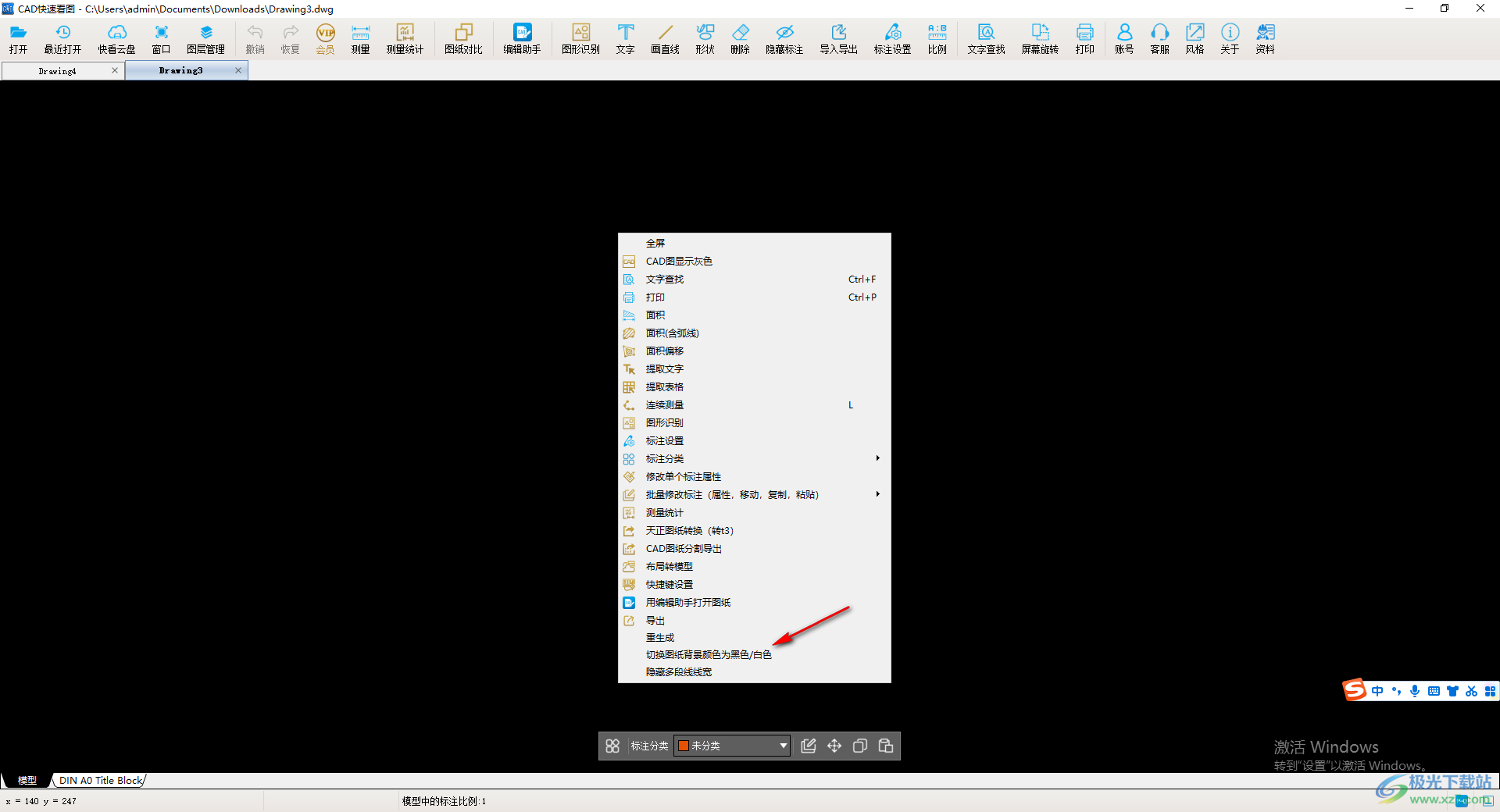
Task: Expand 批量修改标注 submenu arrow
Action: click(x=878, y=494)
